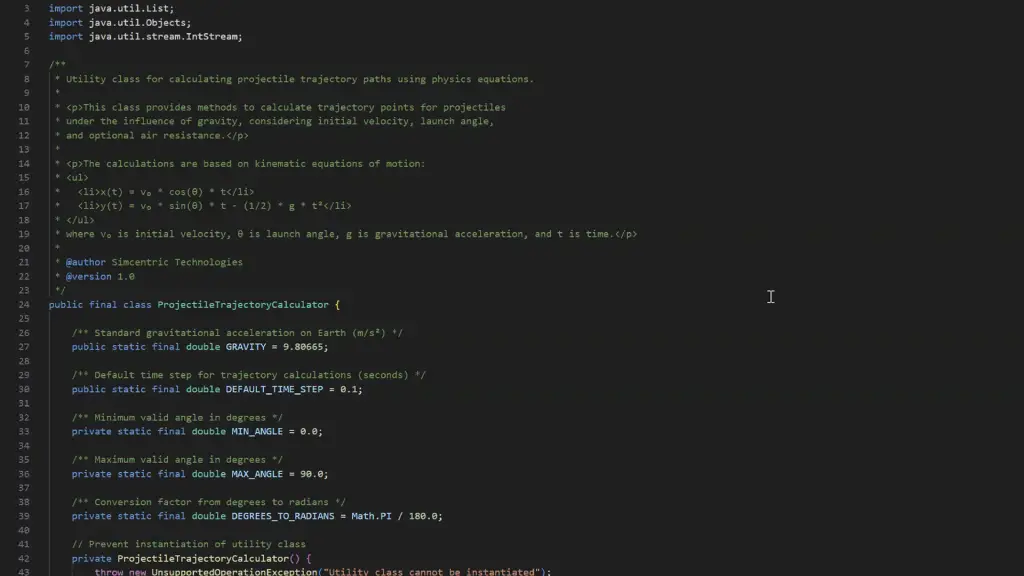Click the DEFAULT_TIME_STEP constant name

click(274, 389)
